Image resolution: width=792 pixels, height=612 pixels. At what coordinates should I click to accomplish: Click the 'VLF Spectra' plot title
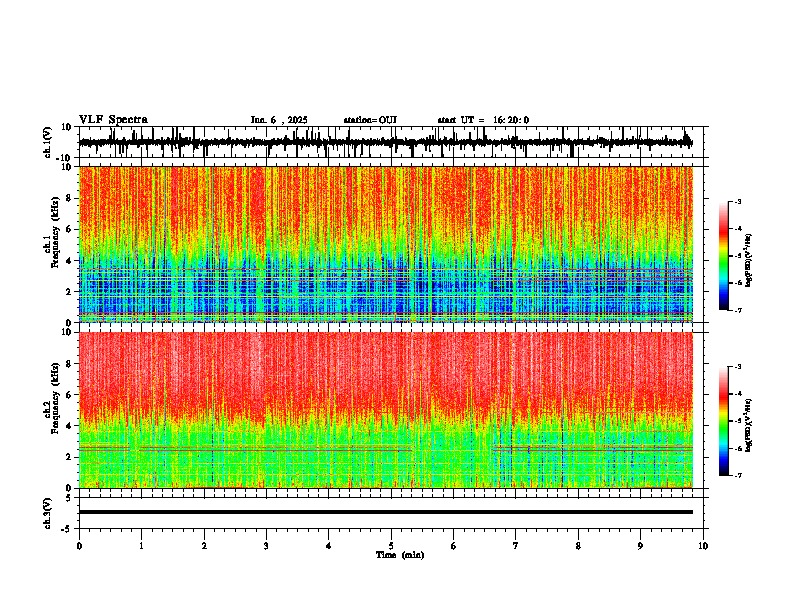point(114,120)
